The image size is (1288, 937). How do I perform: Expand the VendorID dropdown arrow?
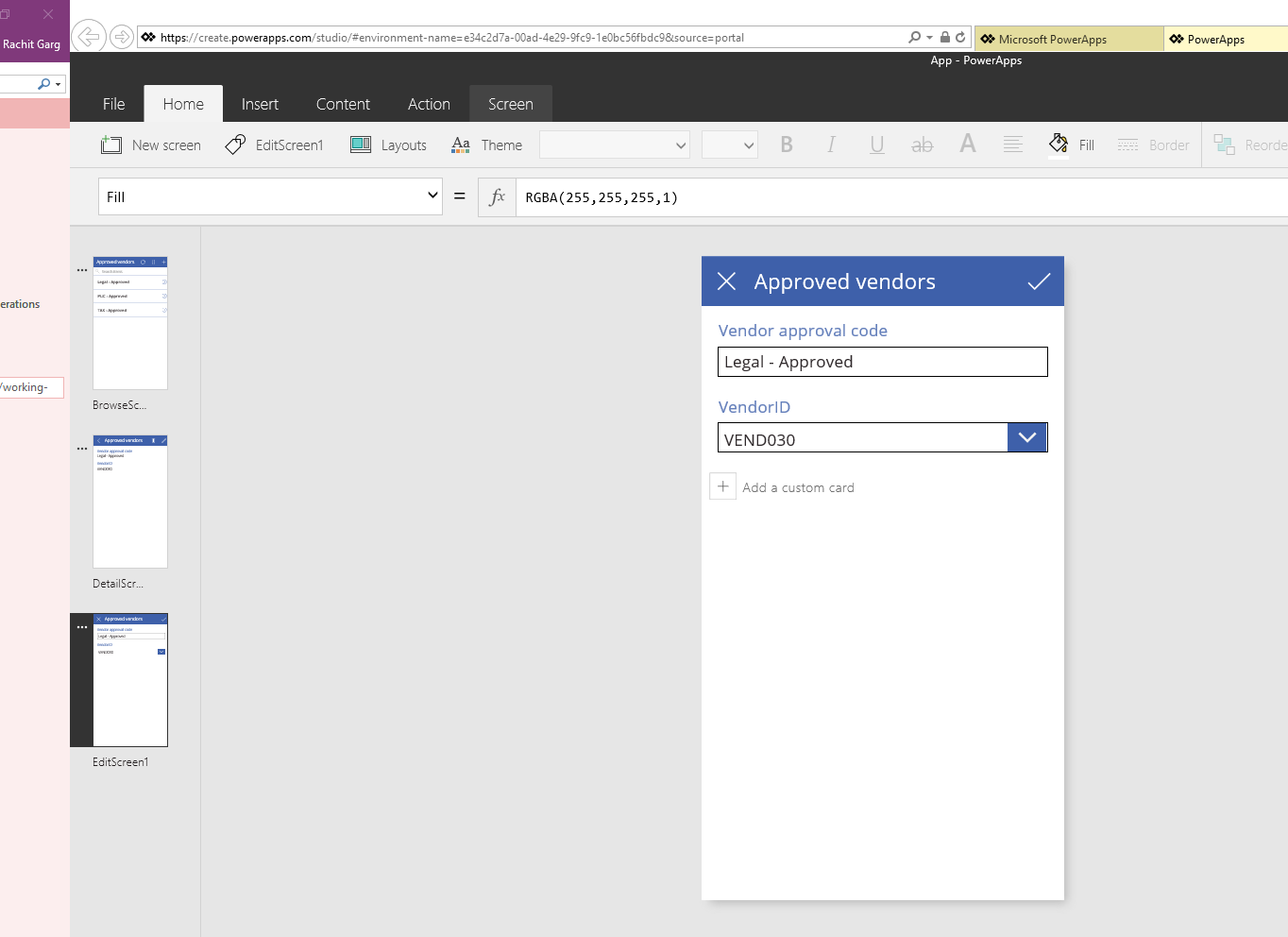1027,437
